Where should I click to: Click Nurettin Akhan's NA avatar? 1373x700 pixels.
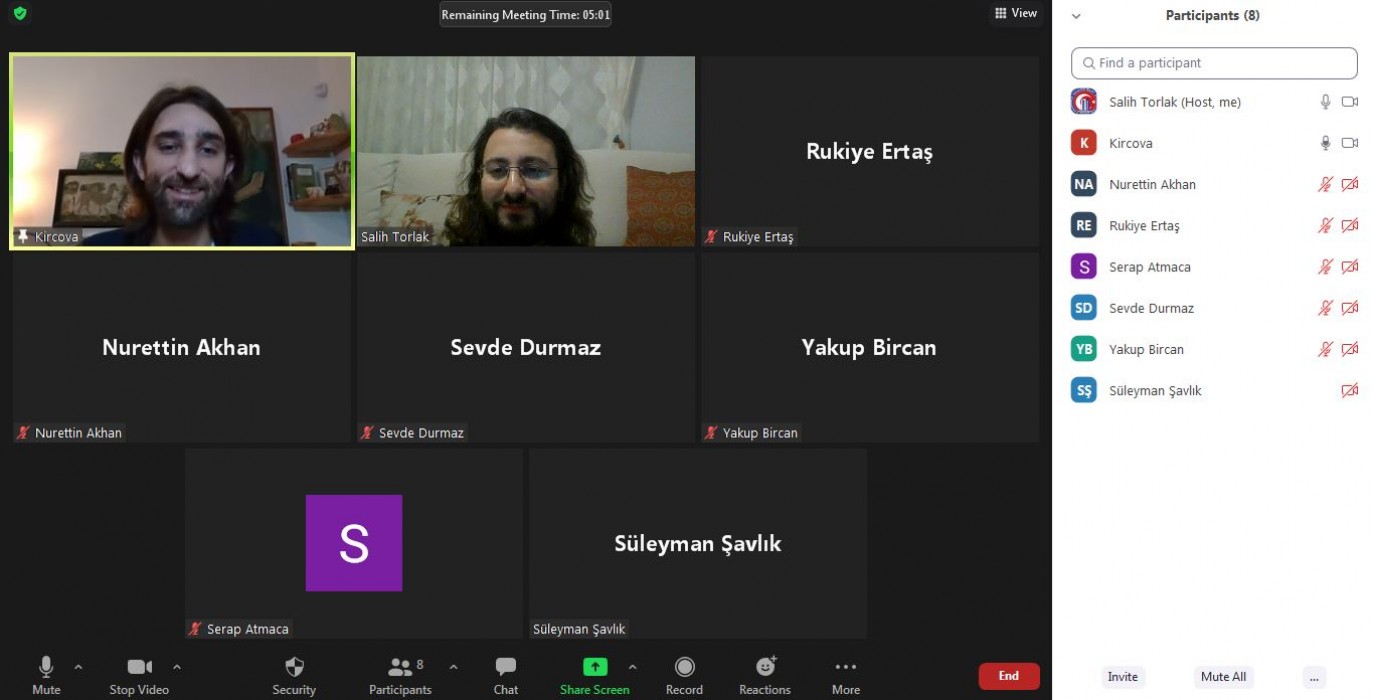pos(1084,184)
